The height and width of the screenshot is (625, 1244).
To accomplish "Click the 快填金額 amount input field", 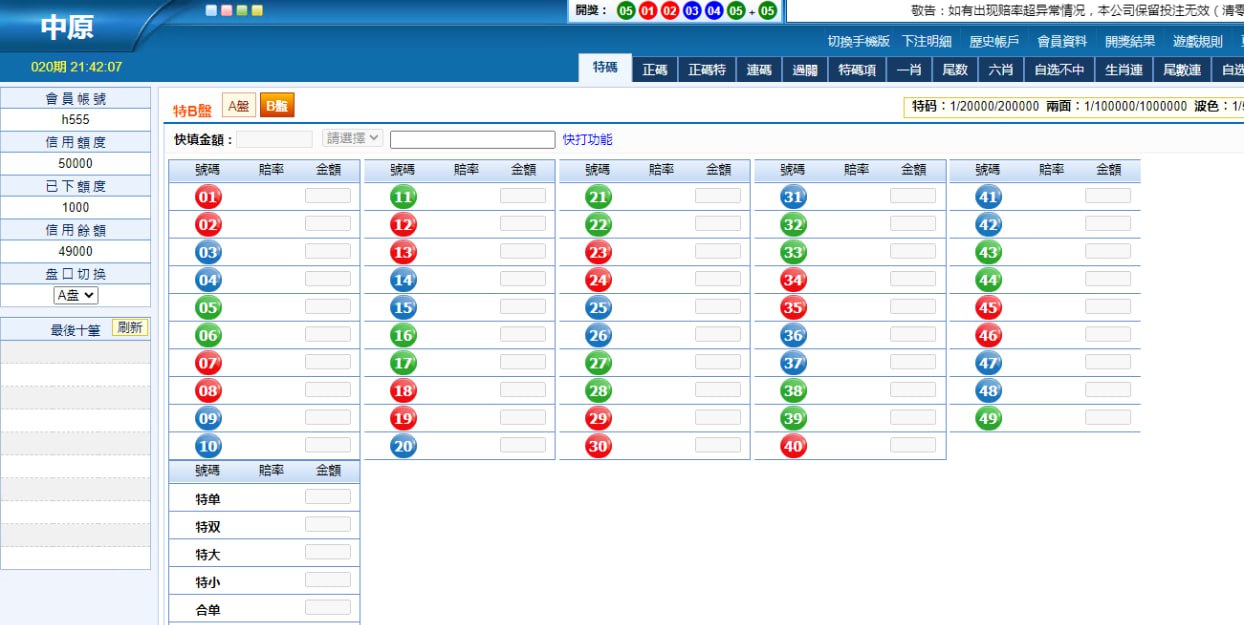I will click(x=274, y=139).
